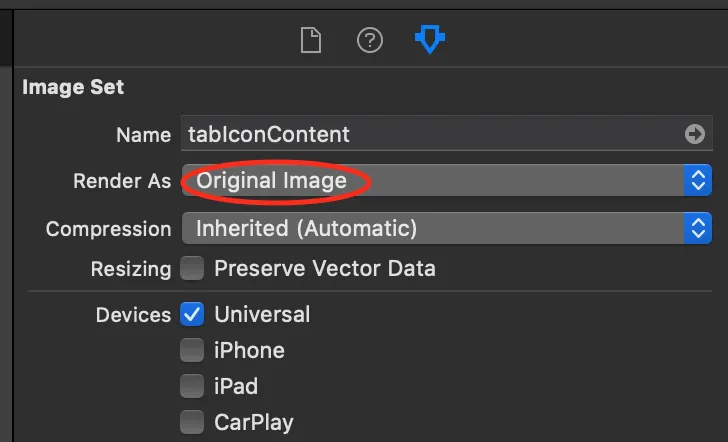Viewport: 728px width, 442px height.
Task: Click the Name field label
Action: click(144, 134)
